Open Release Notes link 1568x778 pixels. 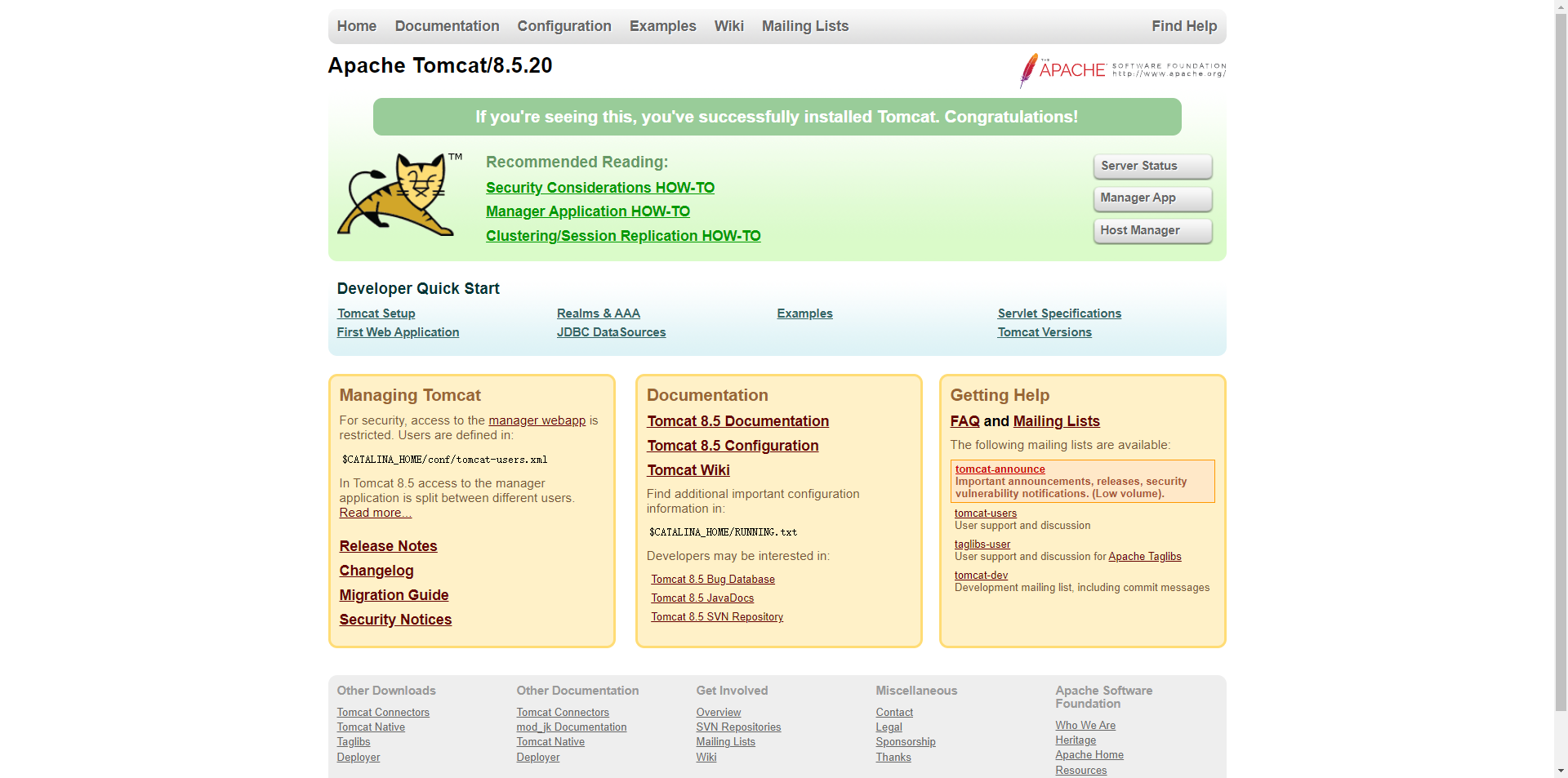coord(388,546)
